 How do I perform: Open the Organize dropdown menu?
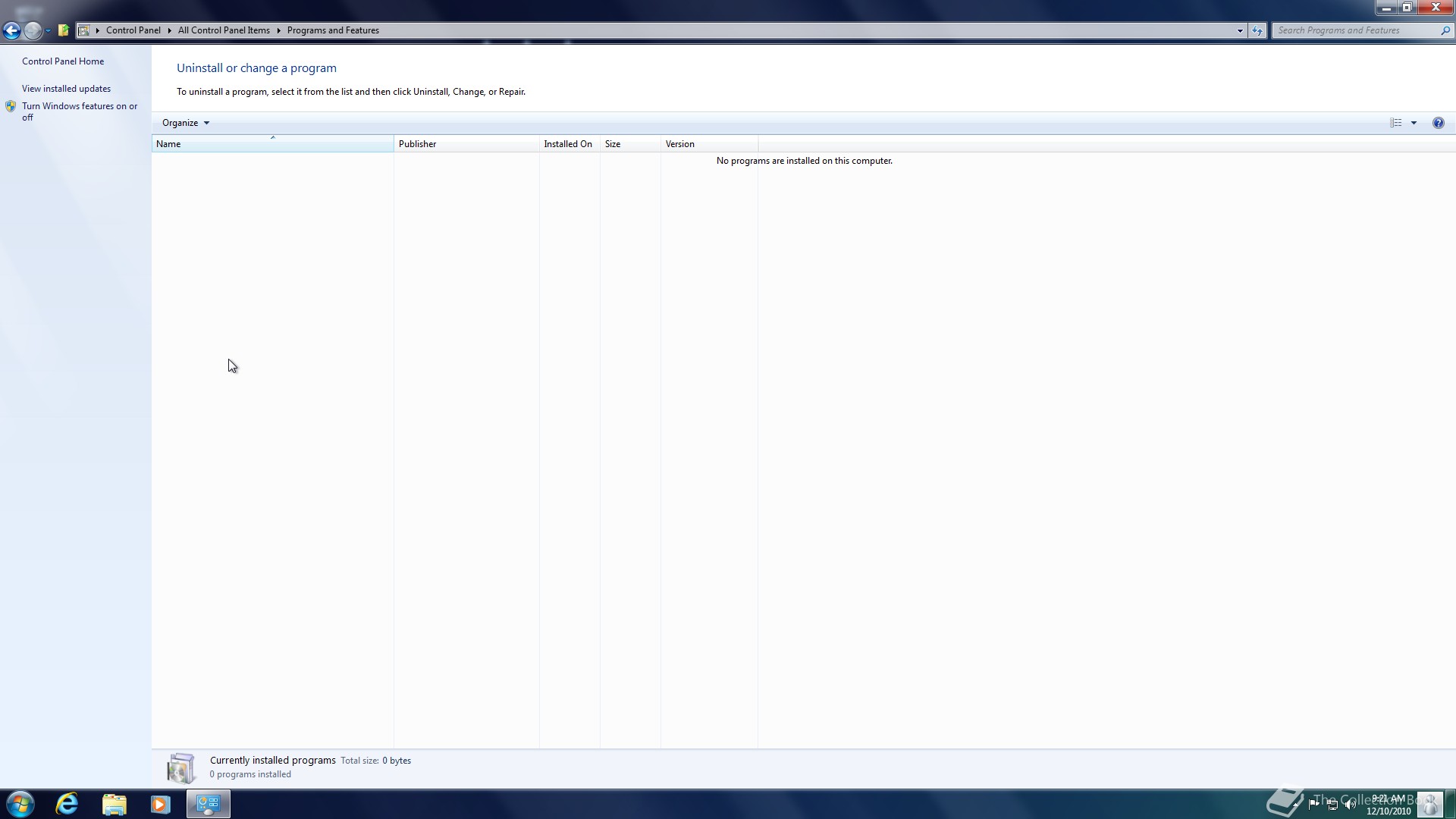click(x=185, y=123)
